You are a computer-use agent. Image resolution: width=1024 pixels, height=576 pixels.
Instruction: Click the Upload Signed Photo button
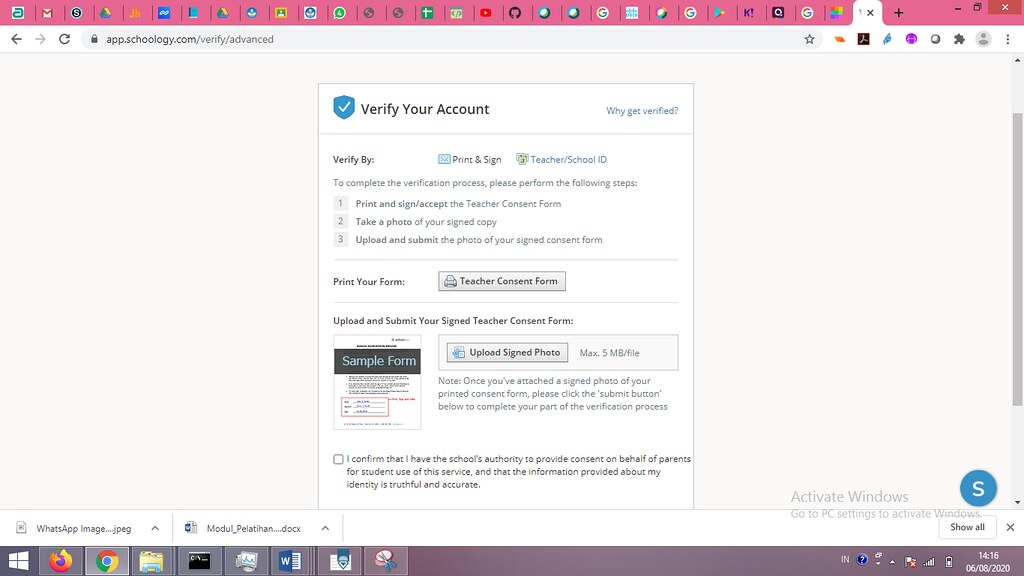(x=507, y=353)
